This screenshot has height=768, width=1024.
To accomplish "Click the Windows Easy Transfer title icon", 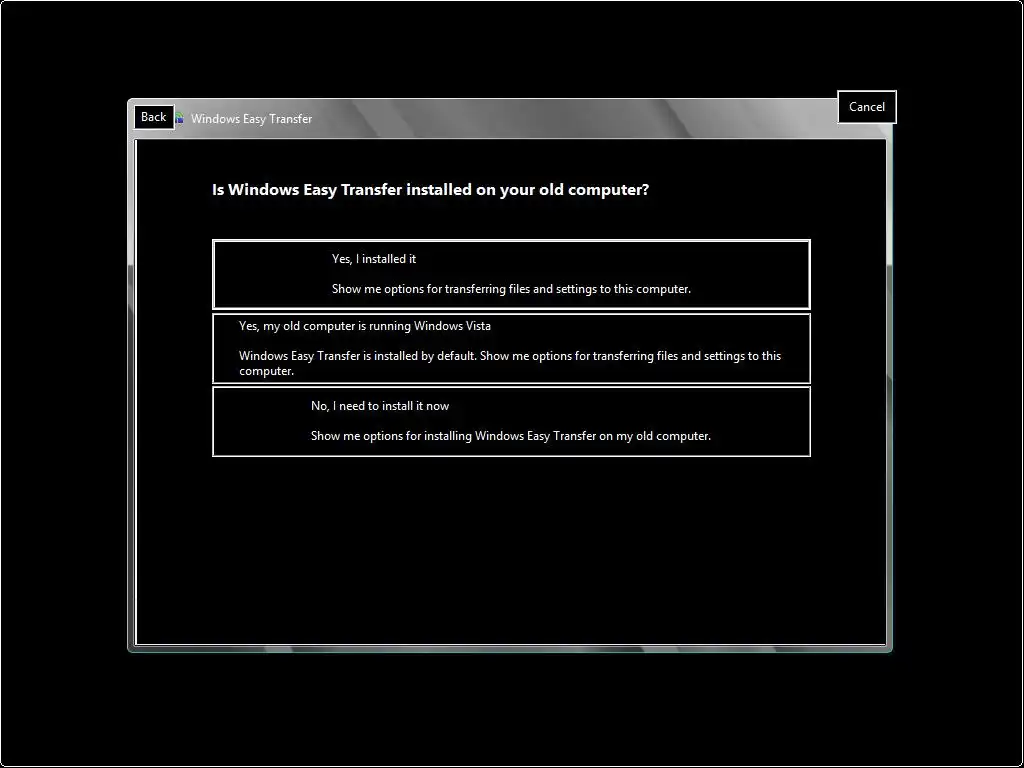I will (180, 119).
